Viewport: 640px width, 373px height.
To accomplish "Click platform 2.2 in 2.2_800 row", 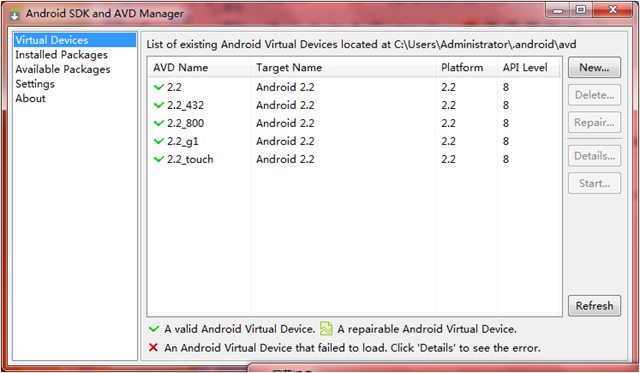I will coord(448,123).
